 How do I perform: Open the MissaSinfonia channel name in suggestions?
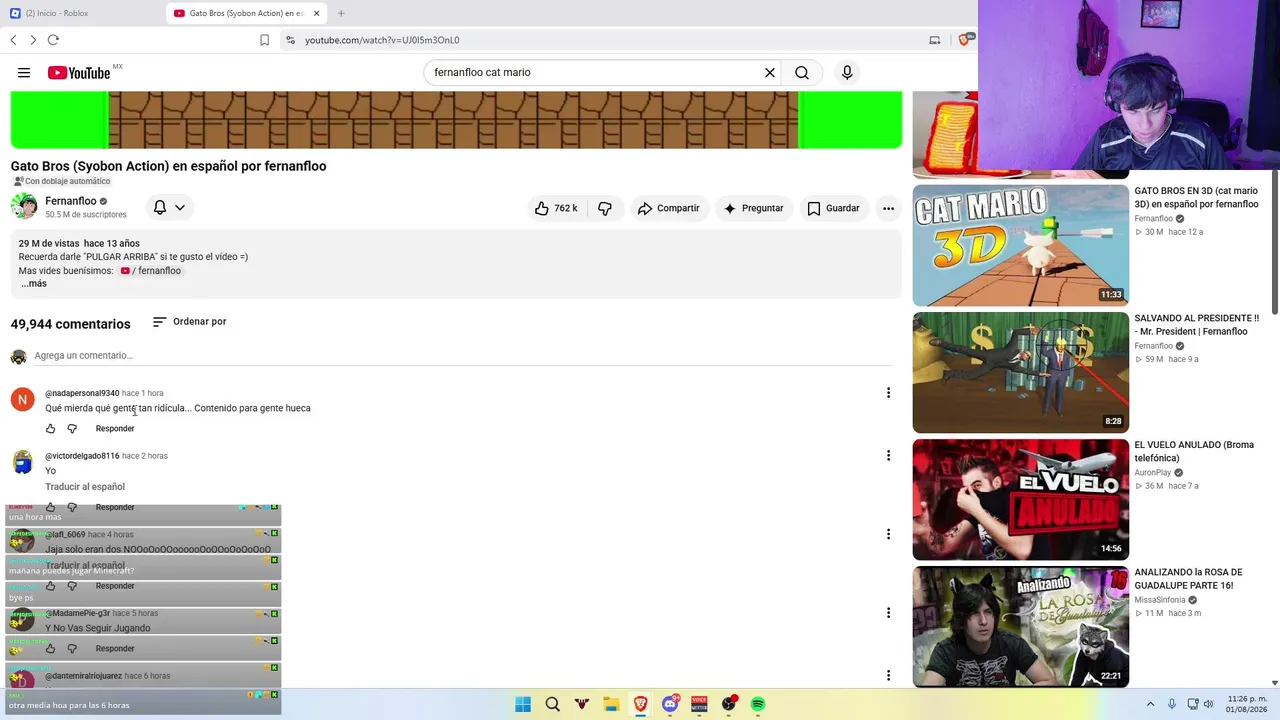[x=1160, y=600]
